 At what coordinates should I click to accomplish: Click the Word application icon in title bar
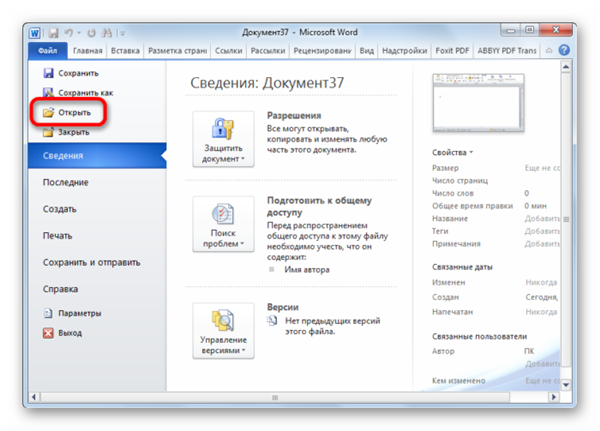click(35, 33)
